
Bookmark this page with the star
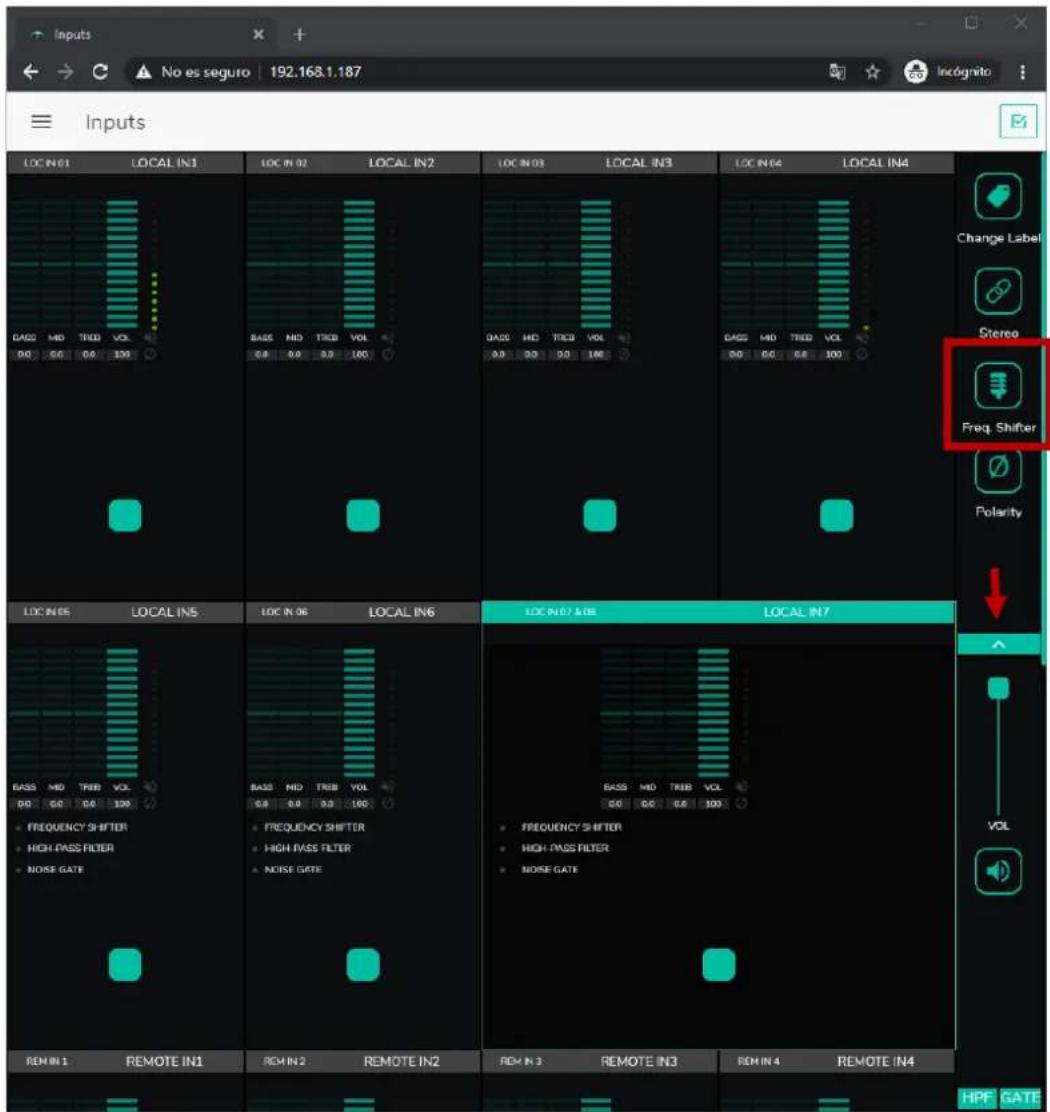[872, 72]
